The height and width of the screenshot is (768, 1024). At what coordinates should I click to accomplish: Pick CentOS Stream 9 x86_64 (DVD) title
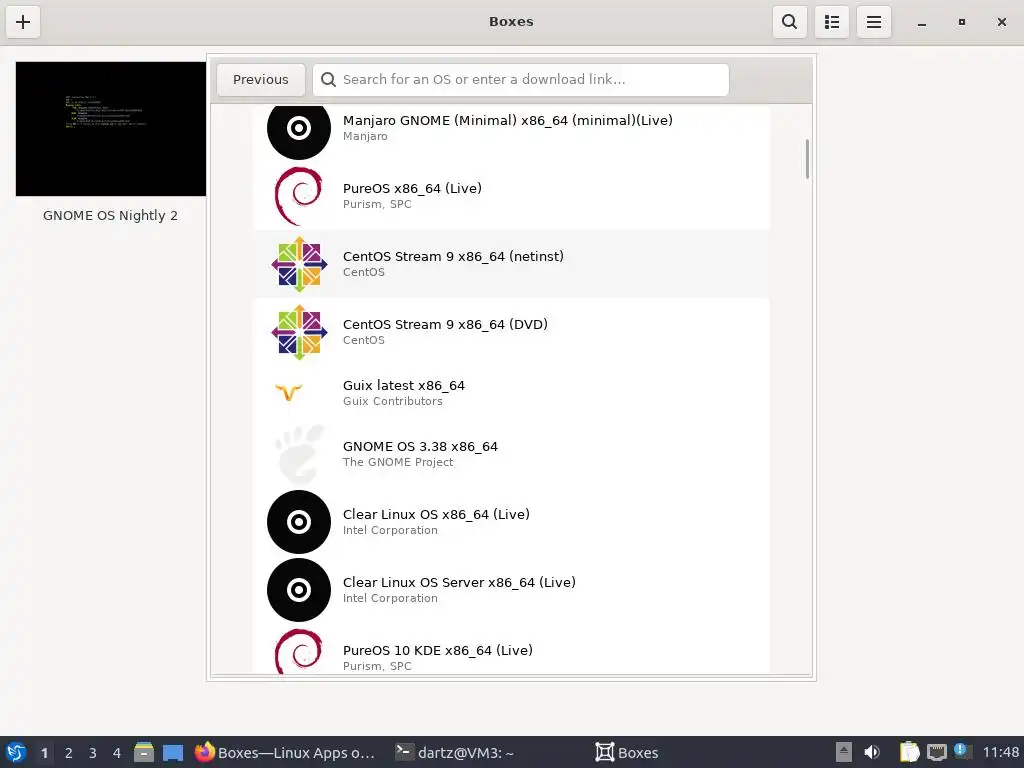445,324
